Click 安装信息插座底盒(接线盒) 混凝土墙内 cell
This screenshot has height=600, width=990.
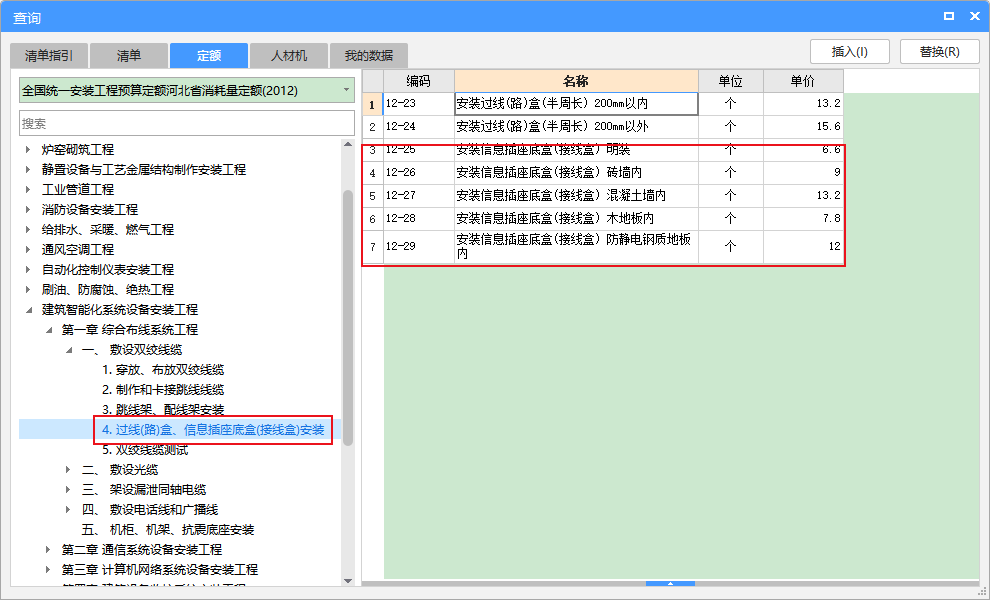pos(576,196)
